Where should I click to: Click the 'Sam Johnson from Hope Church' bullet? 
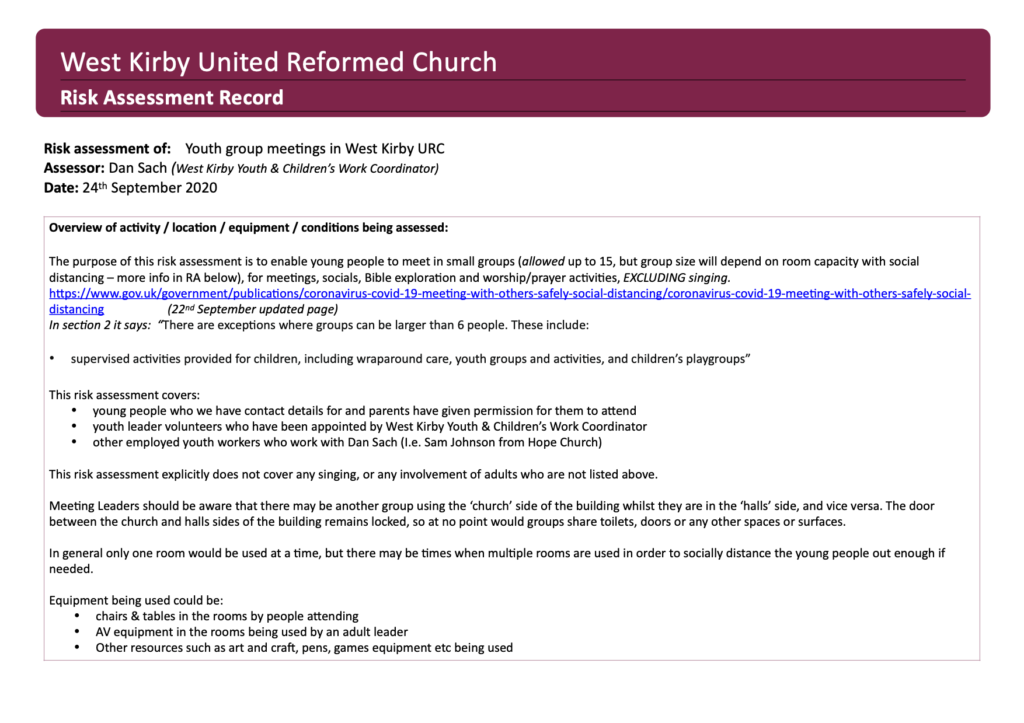[x=347, y=442]
